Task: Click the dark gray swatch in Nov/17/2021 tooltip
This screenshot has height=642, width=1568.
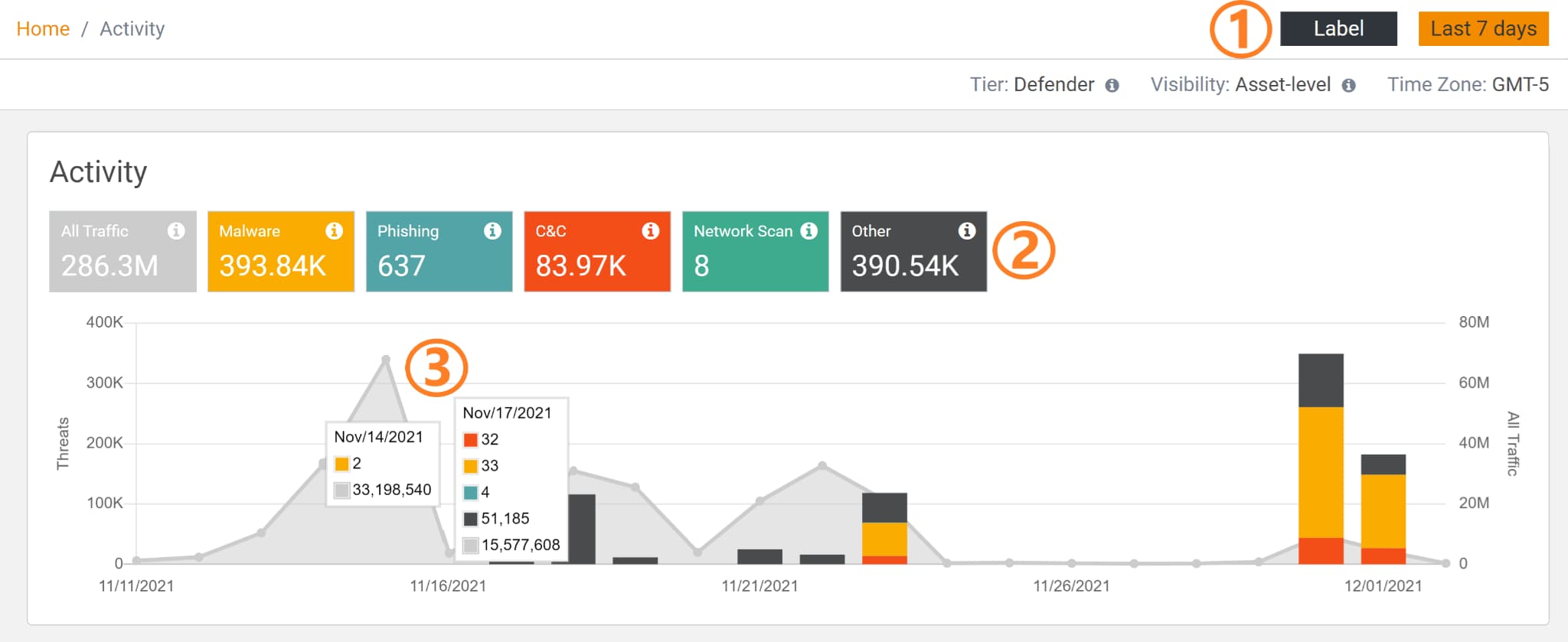Action: pos(471,519)
